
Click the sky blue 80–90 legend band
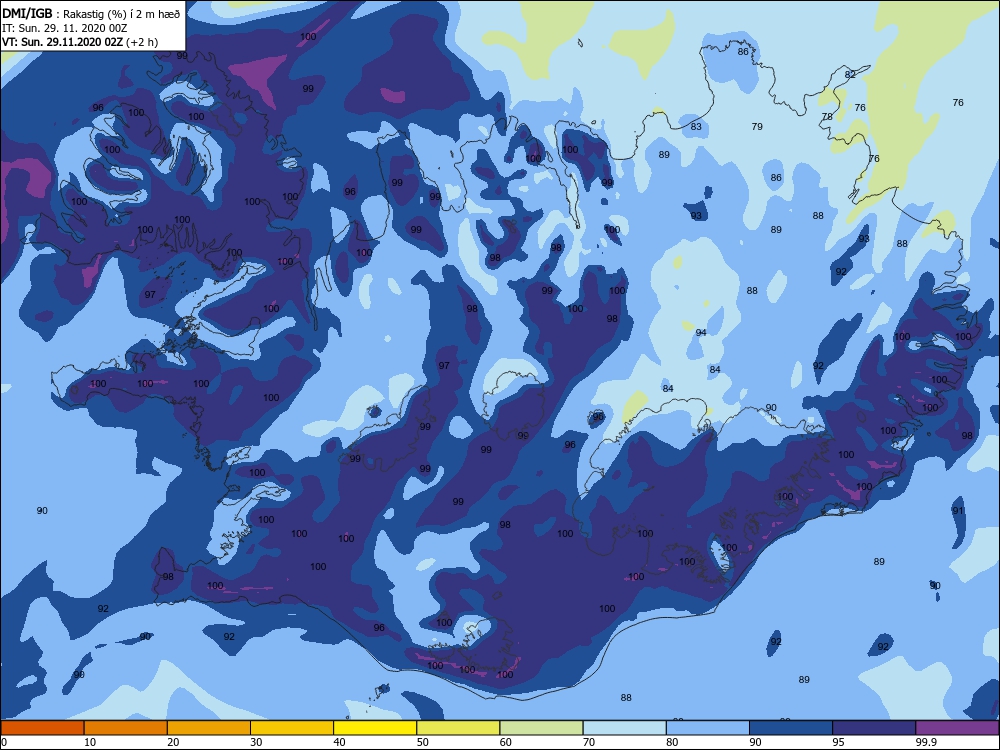(708, 728)
